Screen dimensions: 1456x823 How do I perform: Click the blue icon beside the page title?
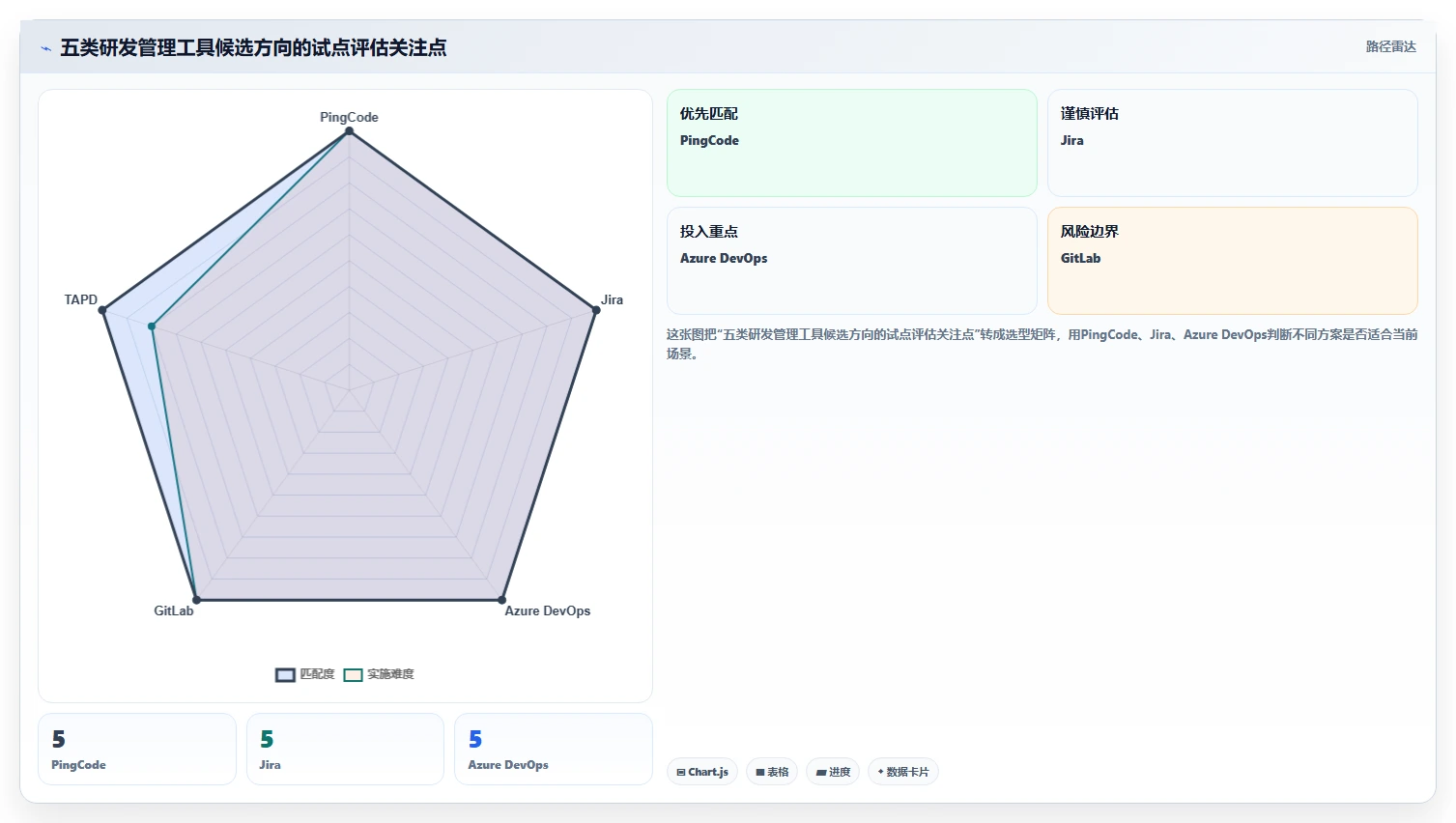[x=45, y=48]
